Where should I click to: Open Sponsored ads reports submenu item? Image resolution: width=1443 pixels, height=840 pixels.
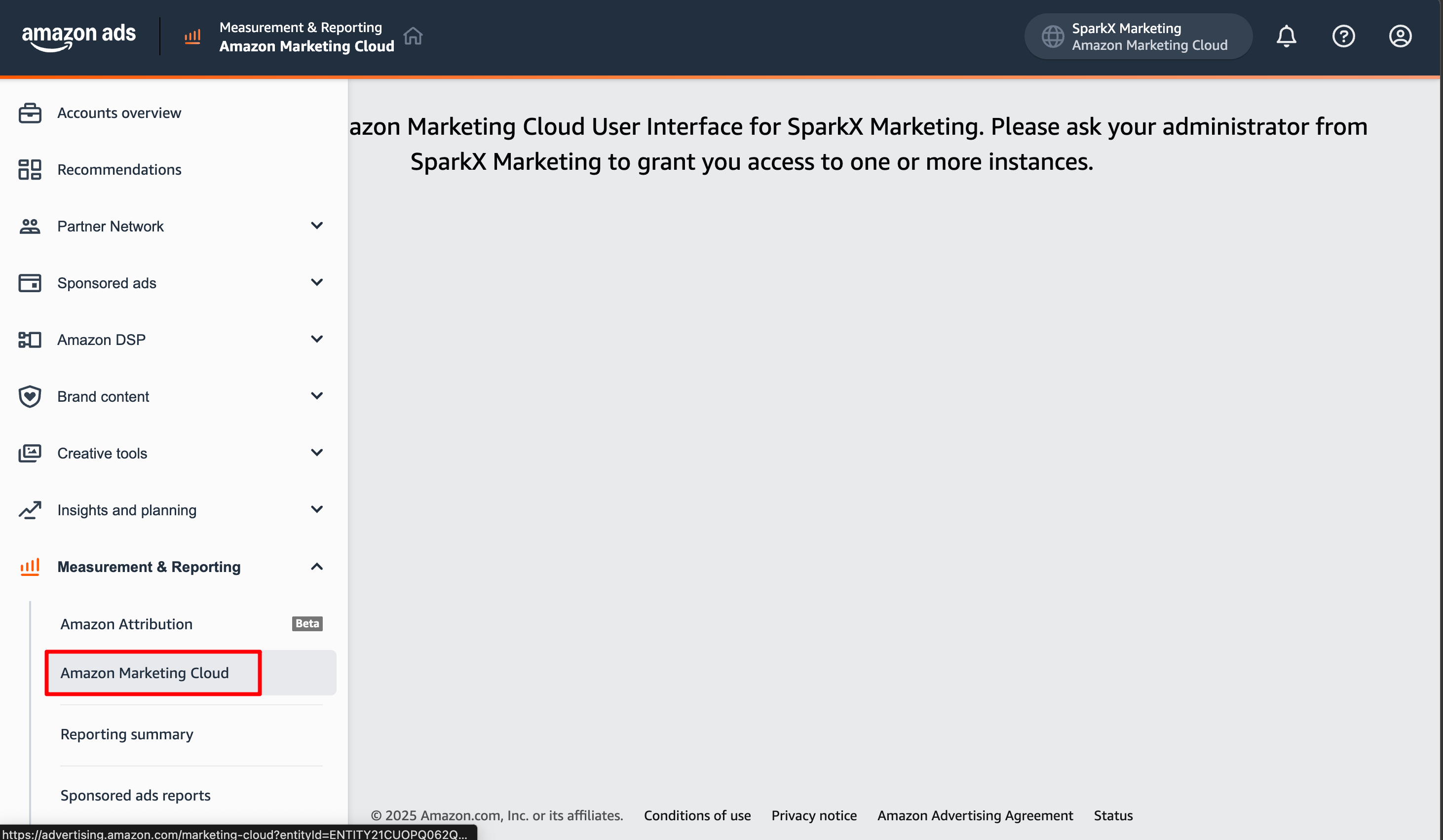(x=135, y=795)
